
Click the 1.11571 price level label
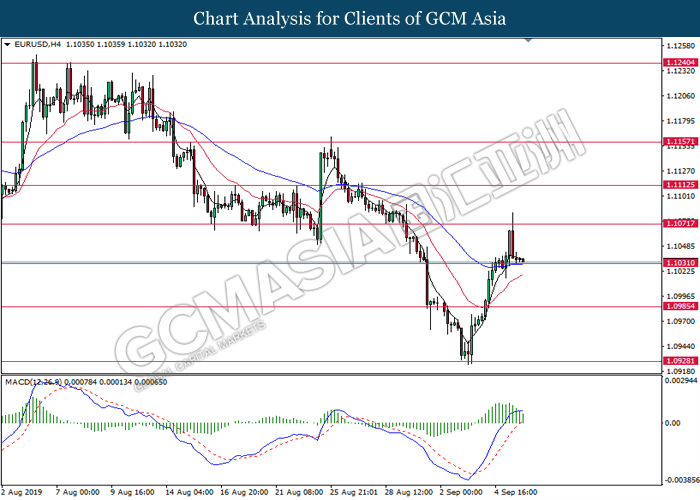680,142
